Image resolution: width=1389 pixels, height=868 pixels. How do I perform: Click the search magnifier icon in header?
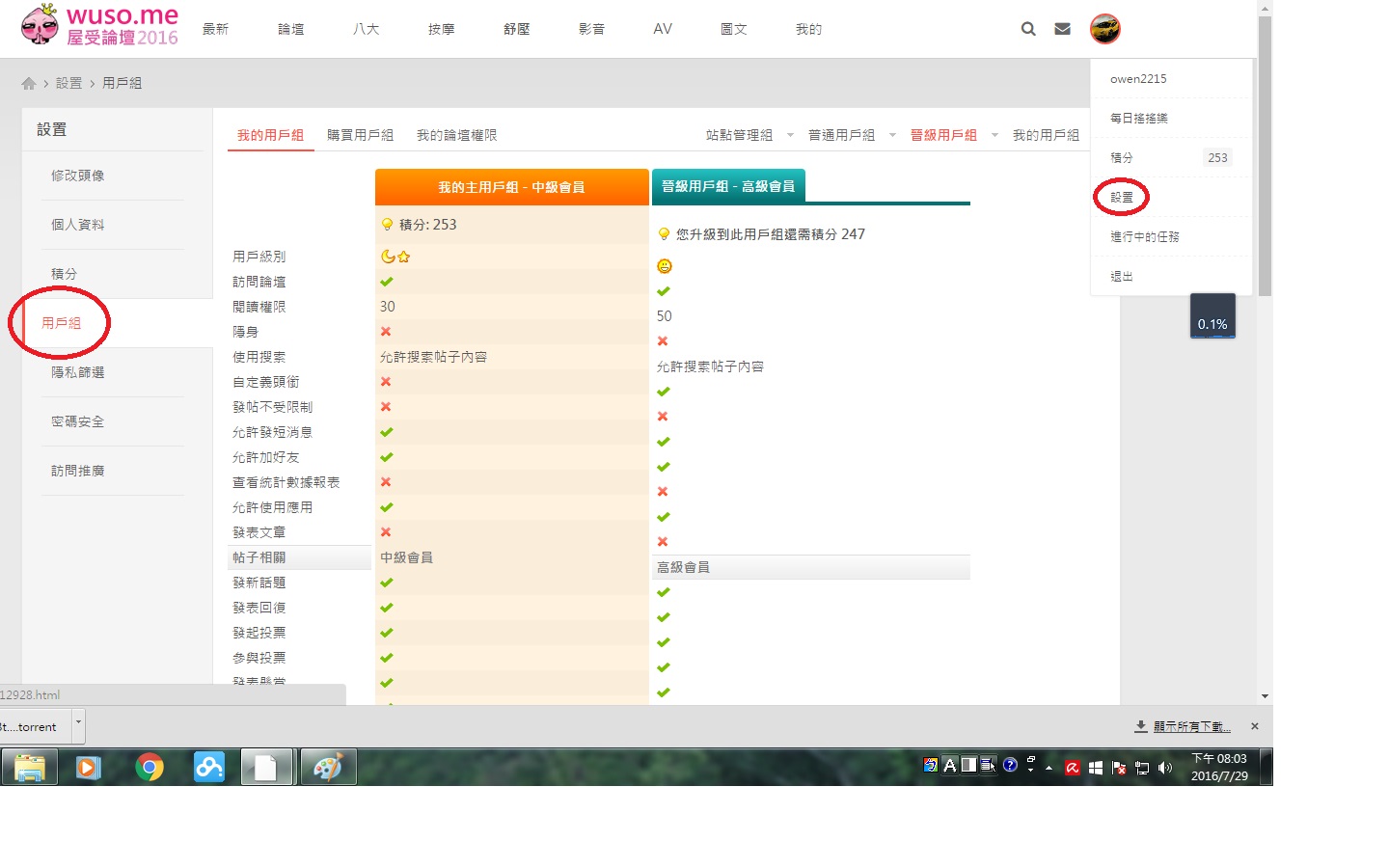click(1028, 29)
